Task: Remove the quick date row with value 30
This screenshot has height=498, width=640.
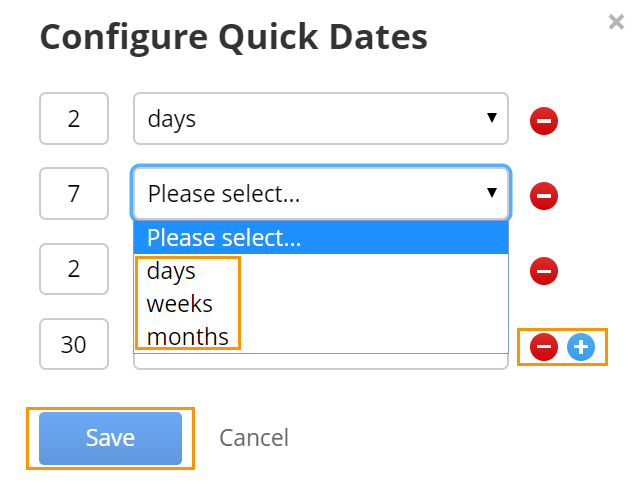Action: (544, 347)
